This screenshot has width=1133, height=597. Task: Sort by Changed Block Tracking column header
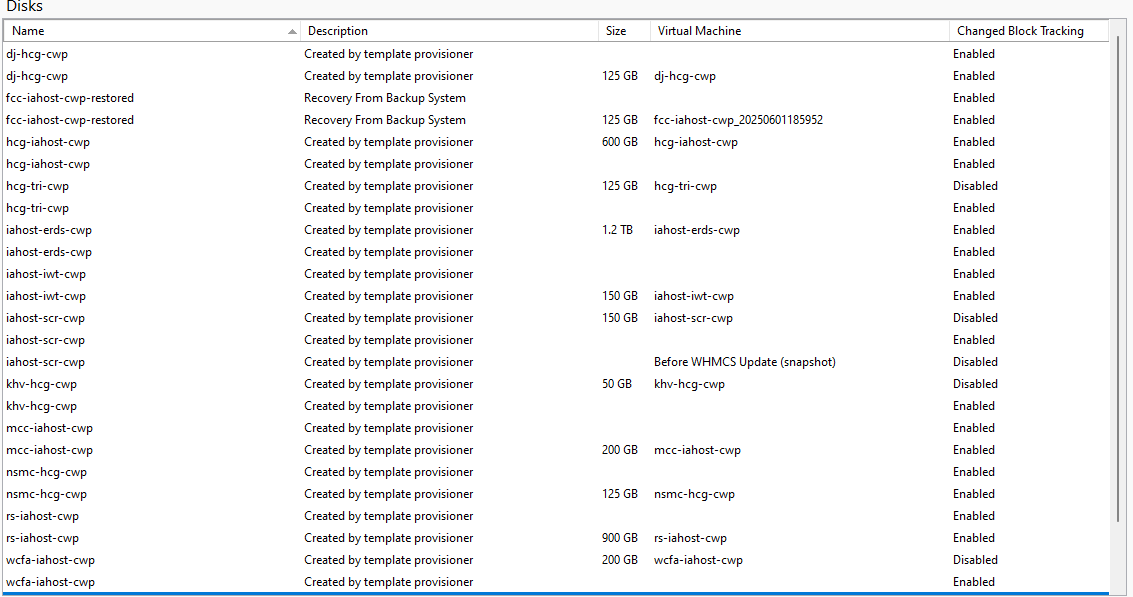1028,31
